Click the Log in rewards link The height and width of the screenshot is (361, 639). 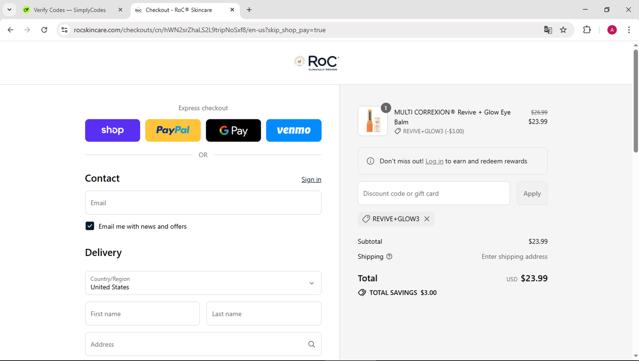coord(434,161)
